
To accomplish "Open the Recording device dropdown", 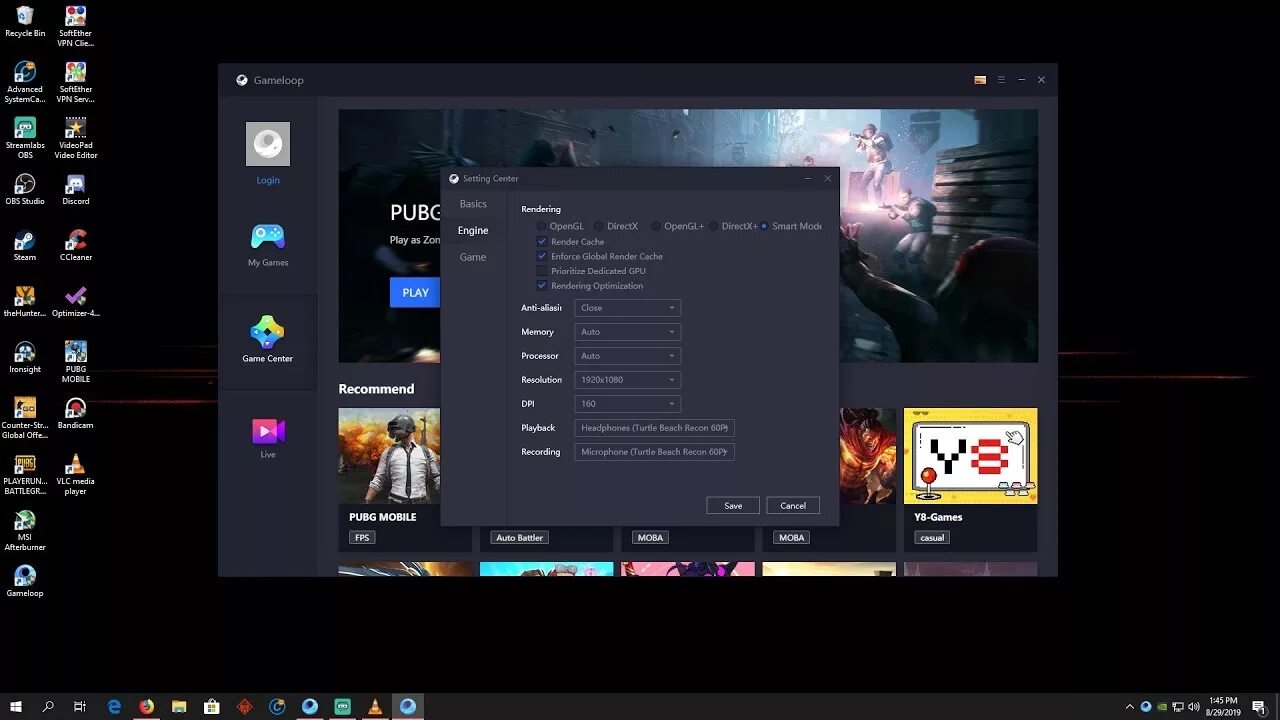I will click(655, 452).
